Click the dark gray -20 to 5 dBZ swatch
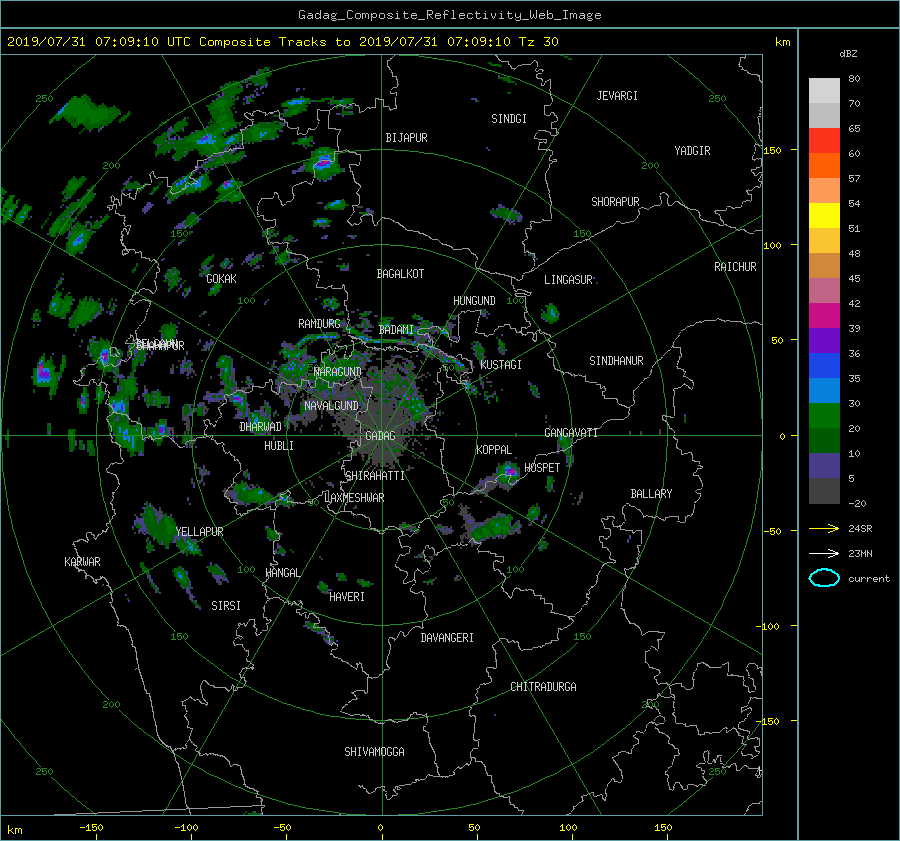The height and width of the screenshot is (841, 900). (x=824, y=490)
